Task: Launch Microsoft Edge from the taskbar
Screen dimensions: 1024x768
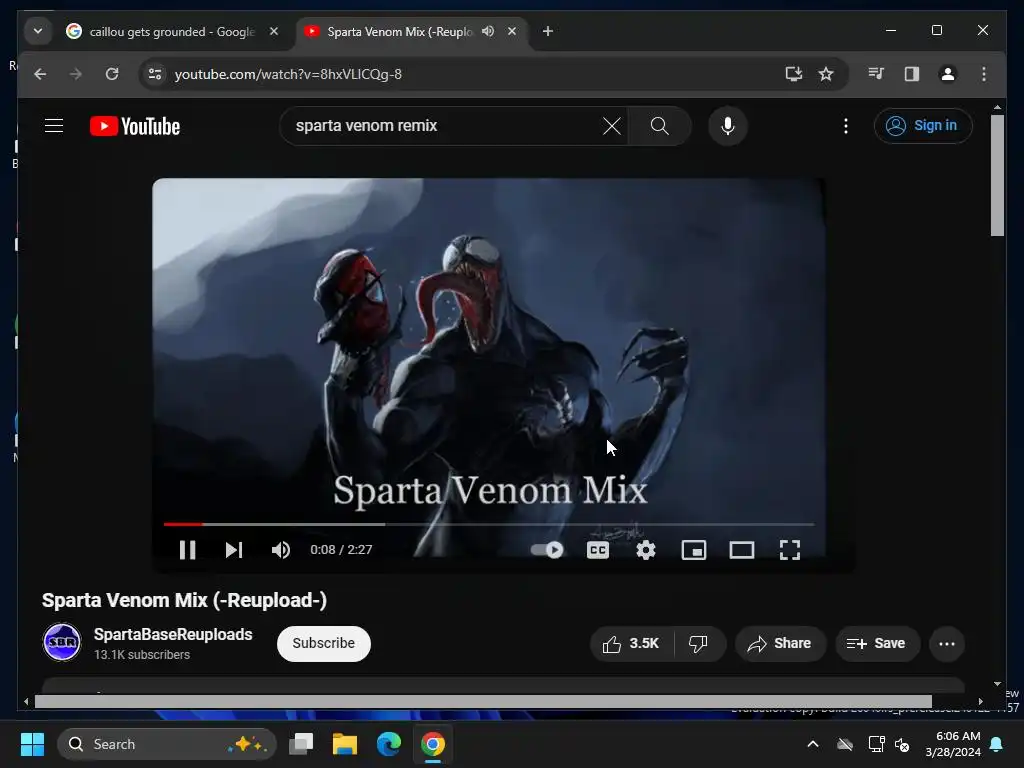Action: coord(389,744)
